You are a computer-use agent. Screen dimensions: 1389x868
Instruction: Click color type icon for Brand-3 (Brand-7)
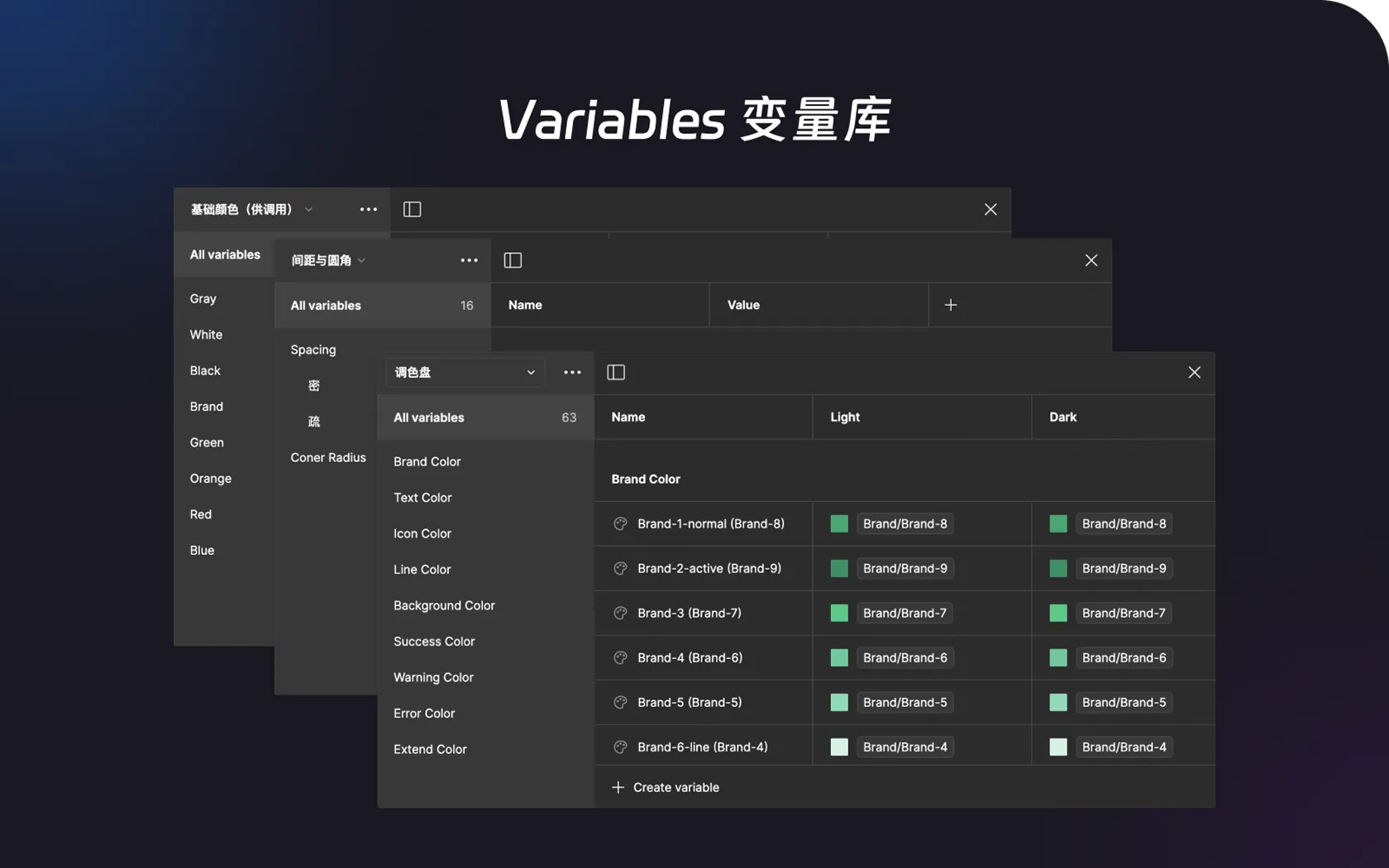(620, 613)
